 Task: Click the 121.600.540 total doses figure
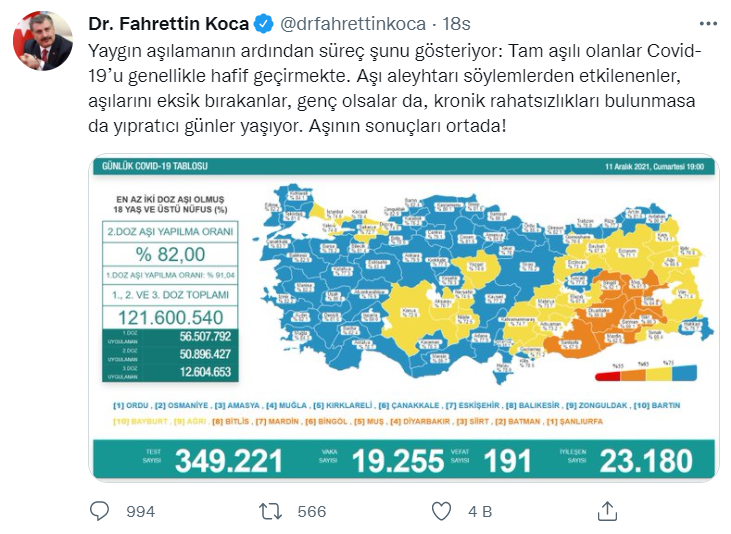pos(171,318)
